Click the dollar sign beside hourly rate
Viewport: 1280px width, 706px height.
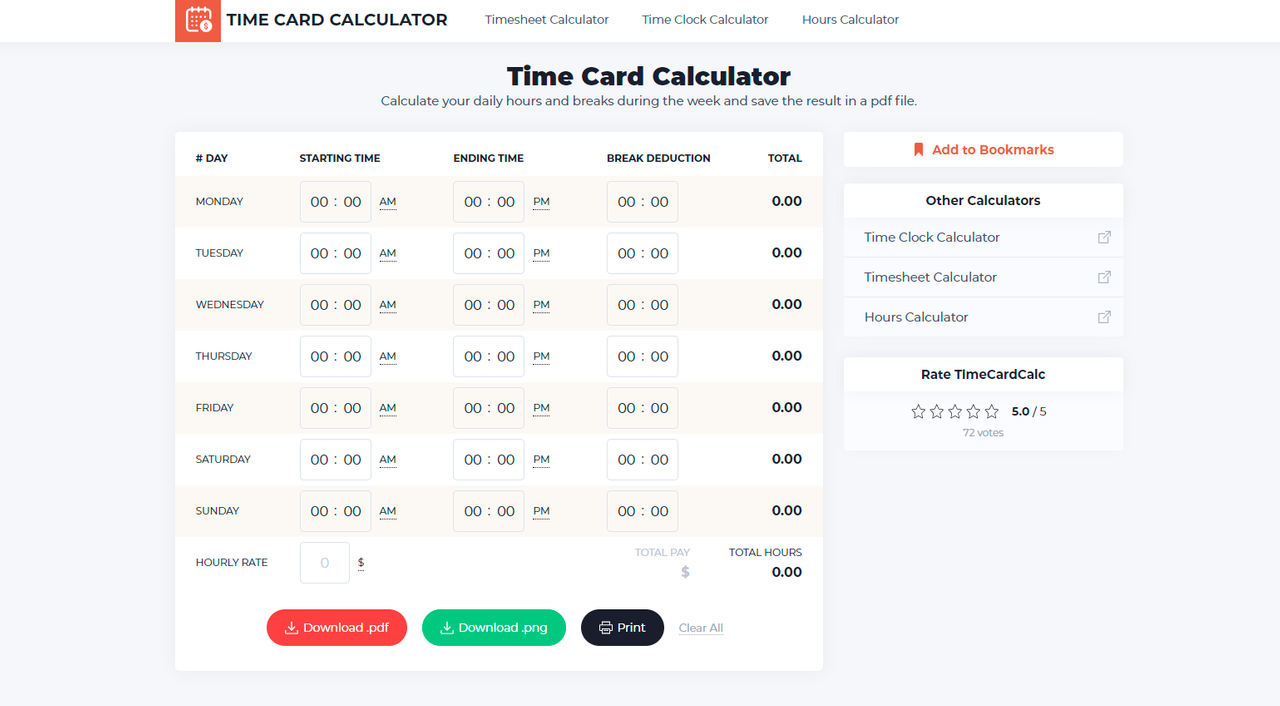coord(360,562)
